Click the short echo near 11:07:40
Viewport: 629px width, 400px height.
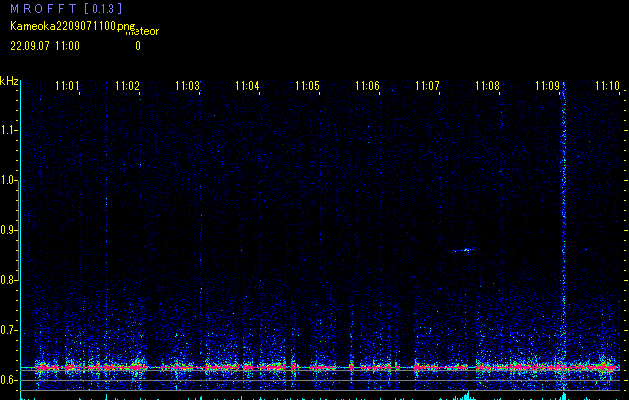[464, 250]
